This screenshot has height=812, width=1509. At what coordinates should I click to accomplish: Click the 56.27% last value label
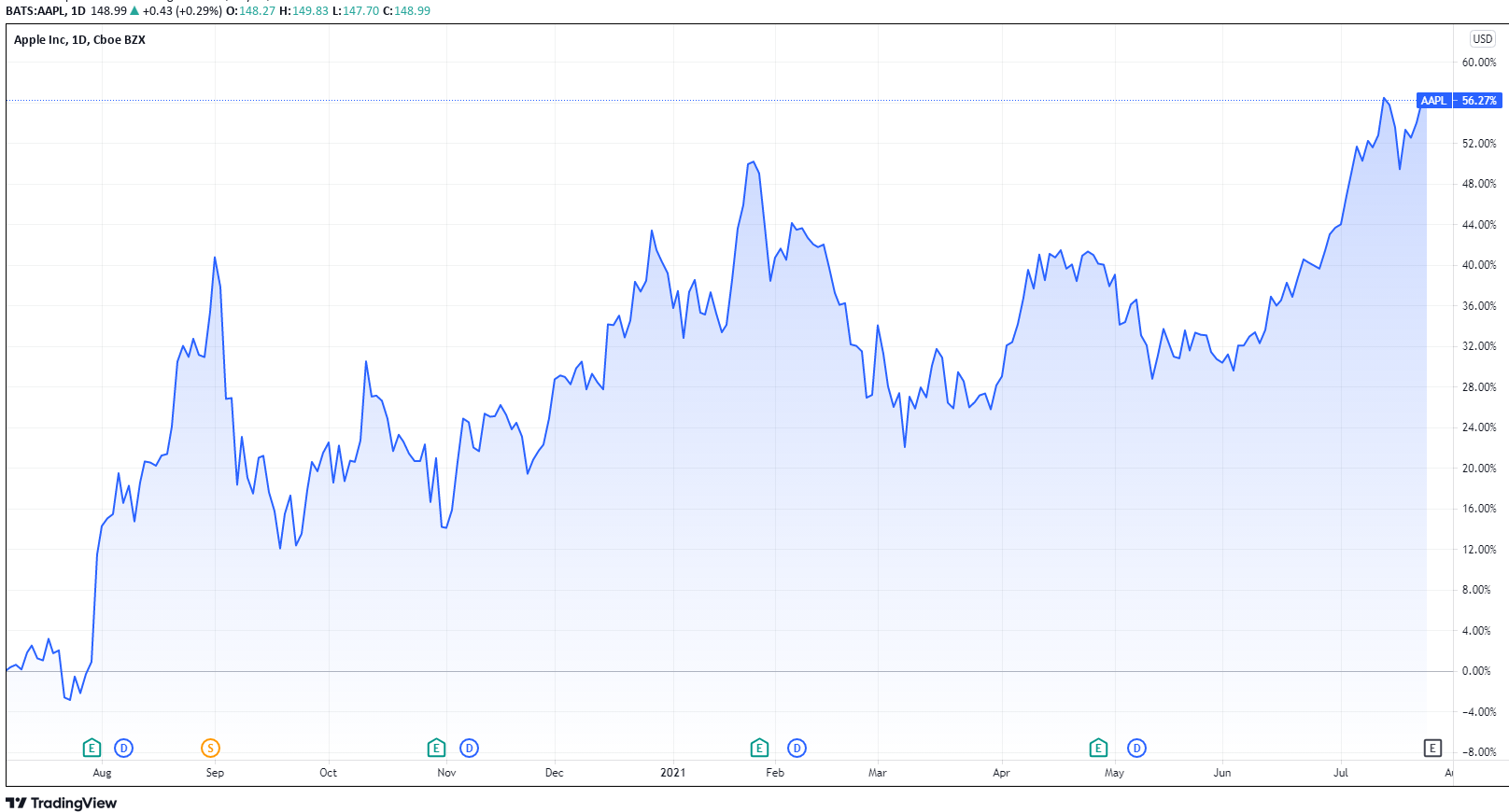click(x=1479, y=100)
